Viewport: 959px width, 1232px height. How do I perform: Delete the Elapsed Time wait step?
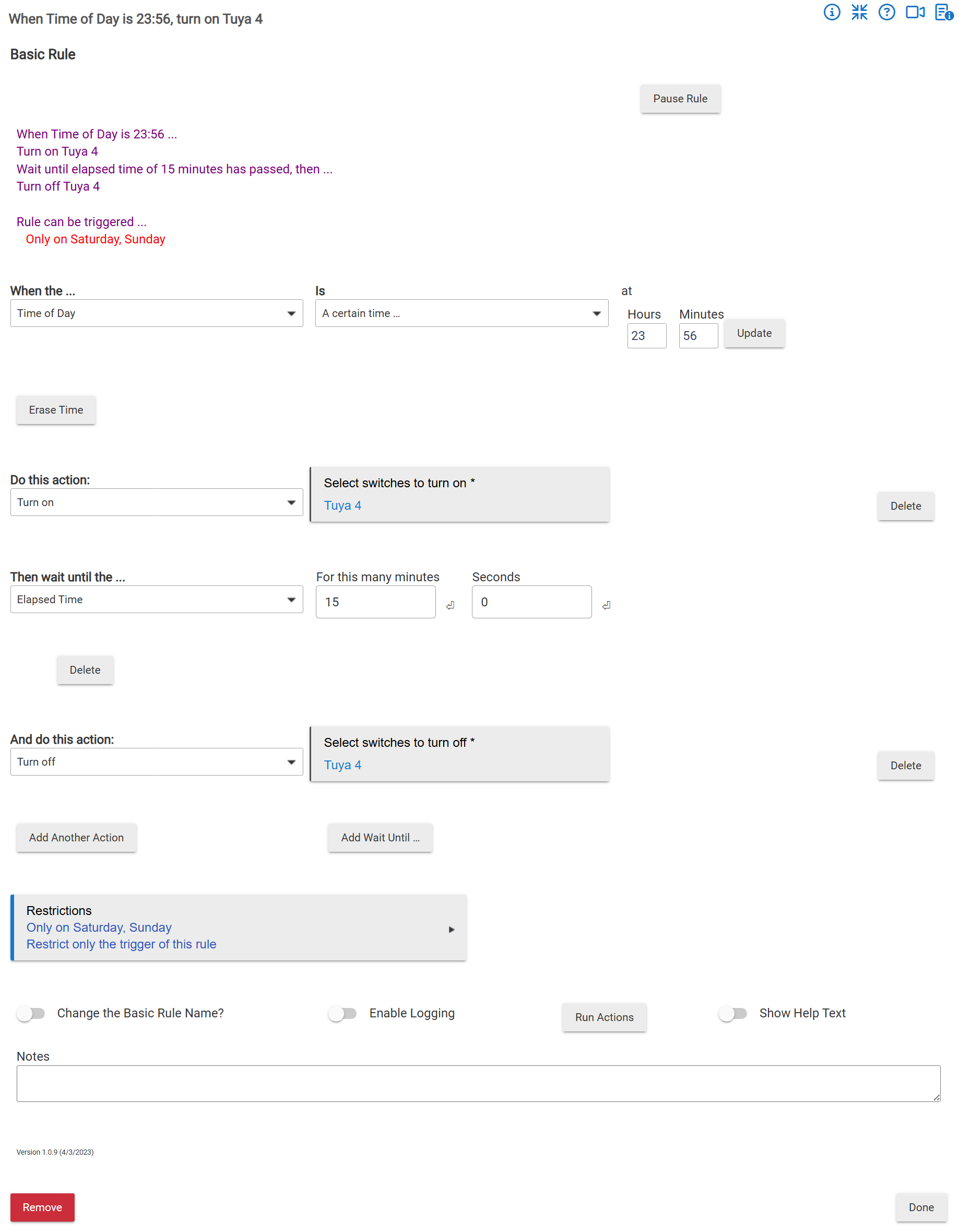(85, 670)
